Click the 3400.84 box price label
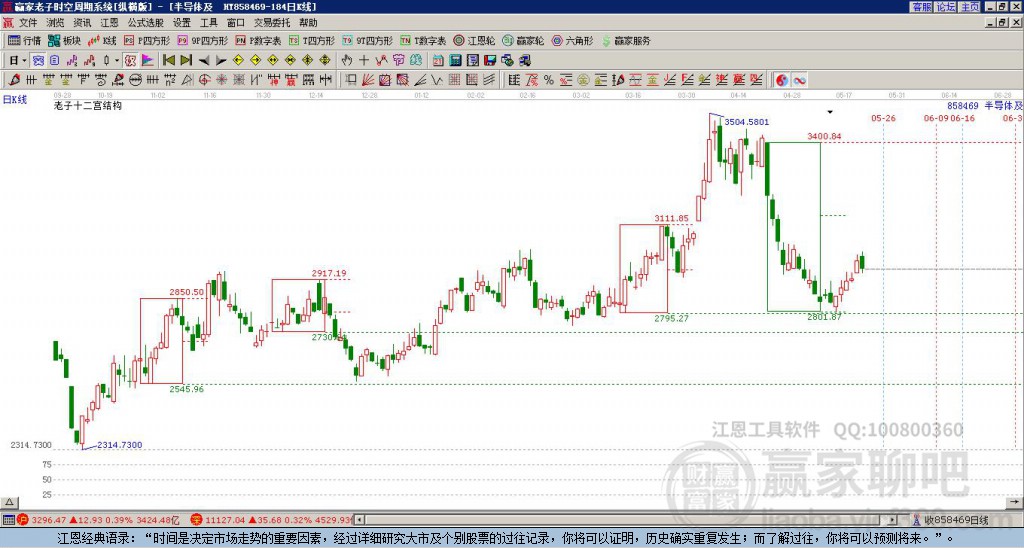Image resolution: width=1024 pixels, height=548 pixels. pyautogui.click(x=824, y=136)
